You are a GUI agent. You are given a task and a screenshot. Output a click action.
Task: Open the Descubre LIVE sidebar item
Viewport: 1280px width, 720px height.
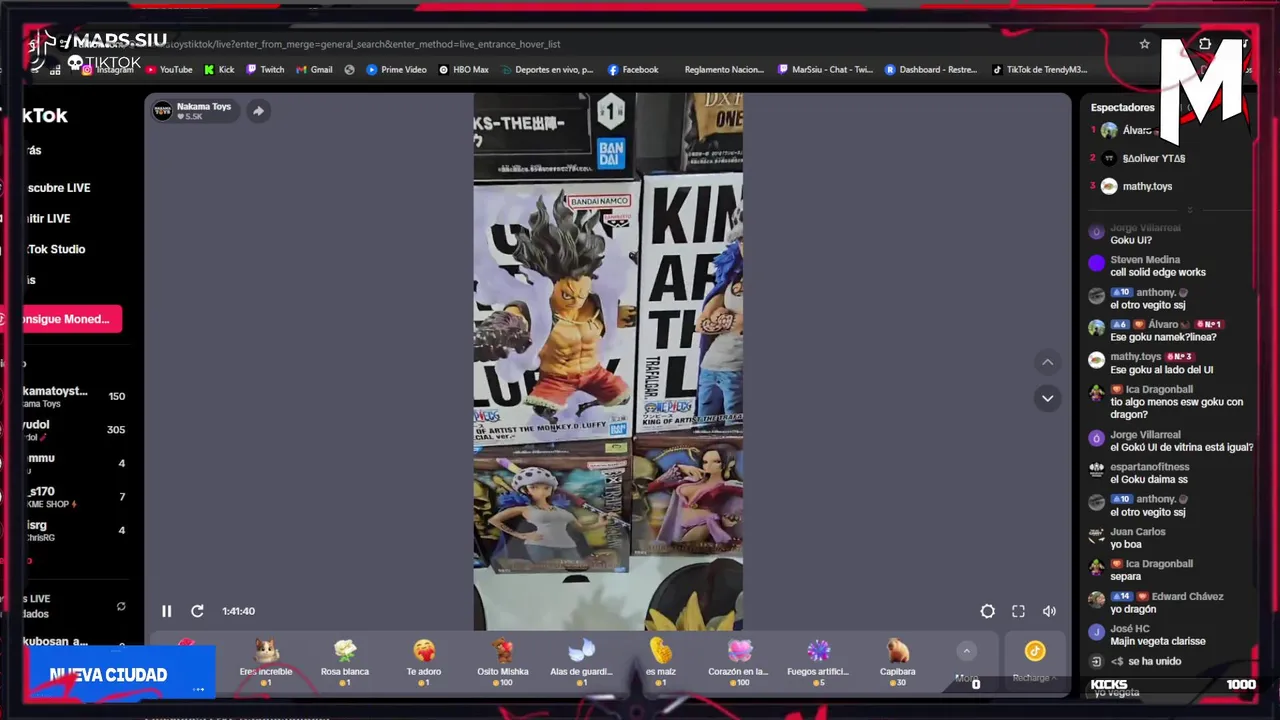pos(58,188)
